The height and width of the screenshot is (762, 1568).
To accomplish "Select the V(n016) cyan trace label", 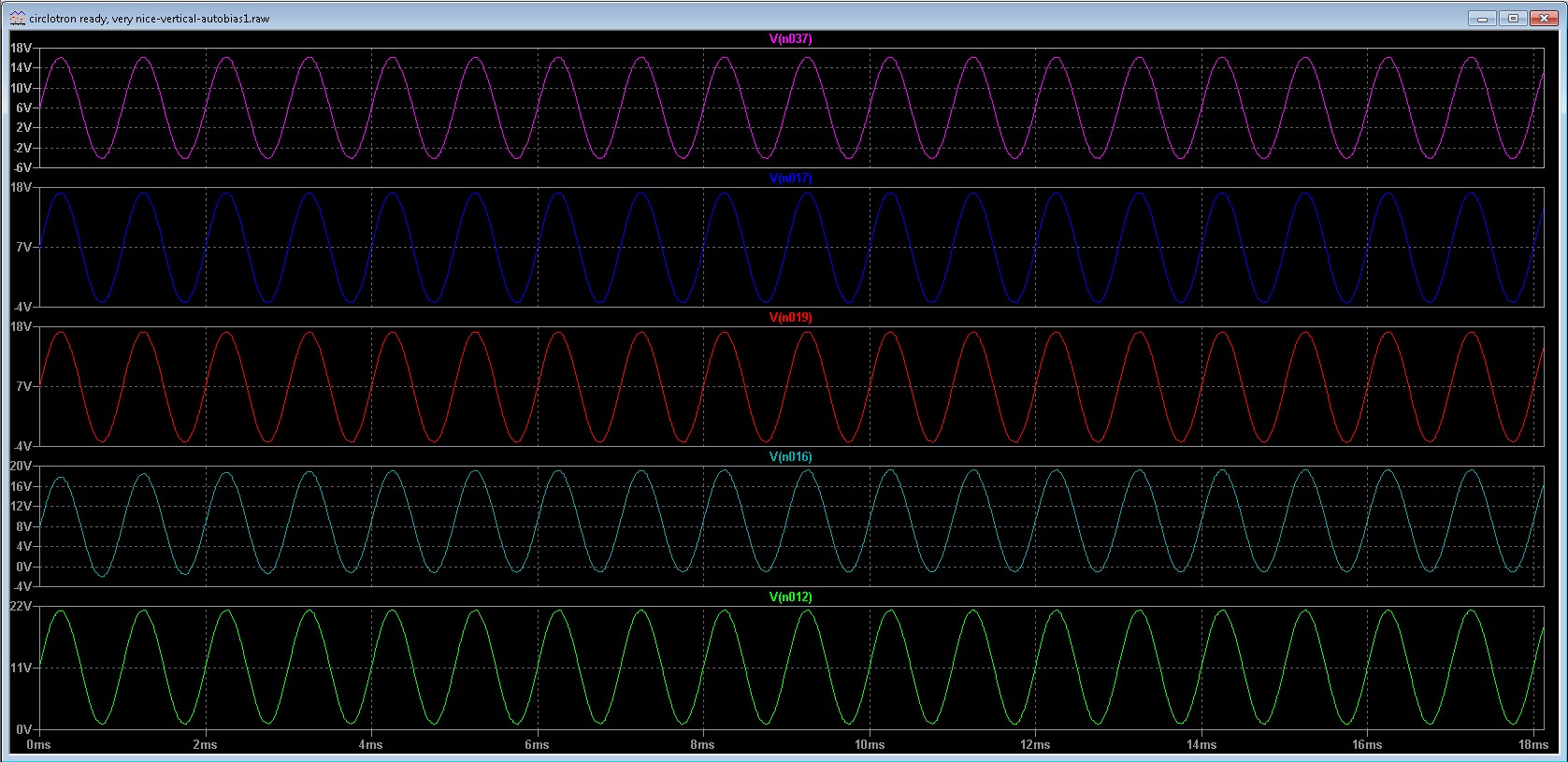I will [790, 456].
